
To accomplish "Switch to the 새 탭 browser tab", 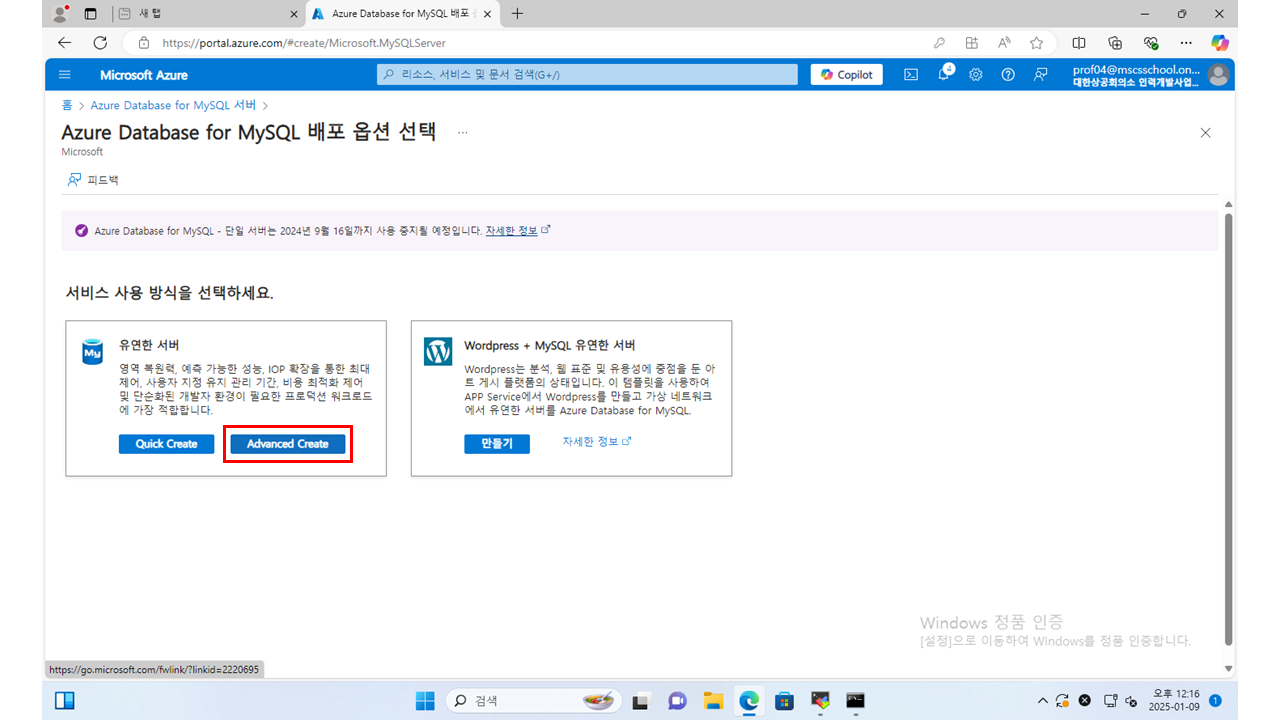I will pos(205,14).
